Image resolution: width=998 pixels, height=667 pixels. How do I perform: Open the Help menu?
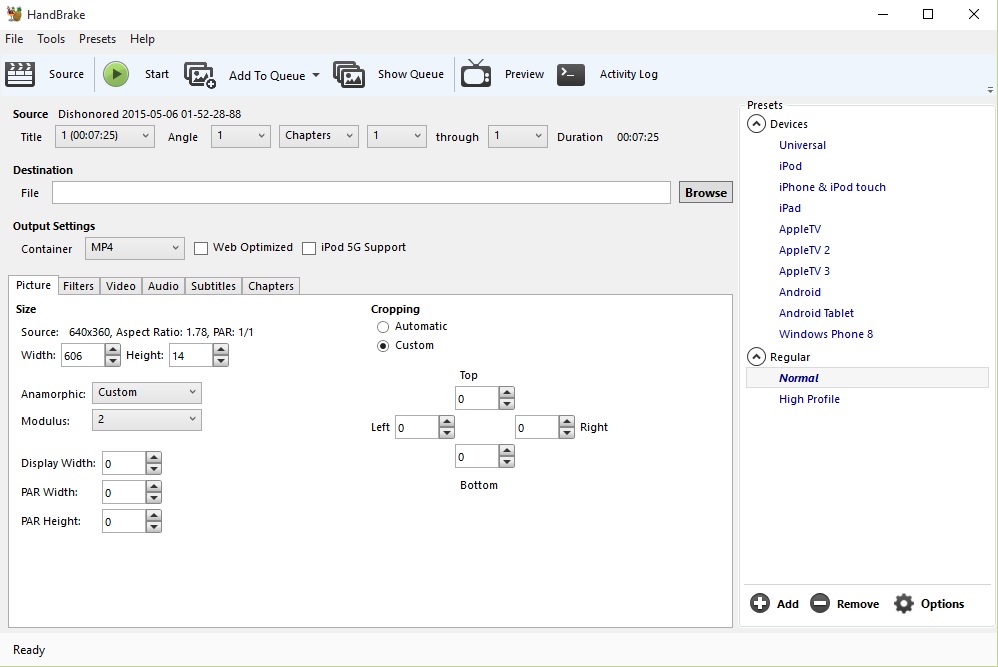pyautogui.click(x=142, y=39)
